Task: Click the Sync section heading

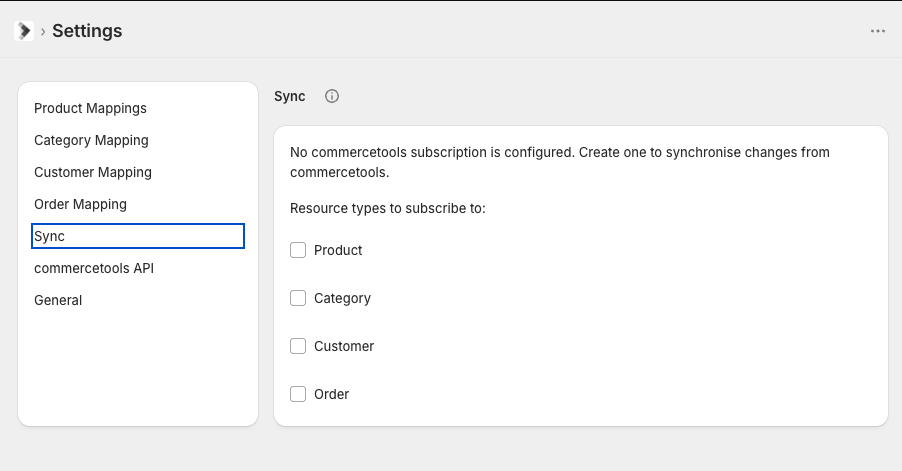Action: [x=289, y=96]
